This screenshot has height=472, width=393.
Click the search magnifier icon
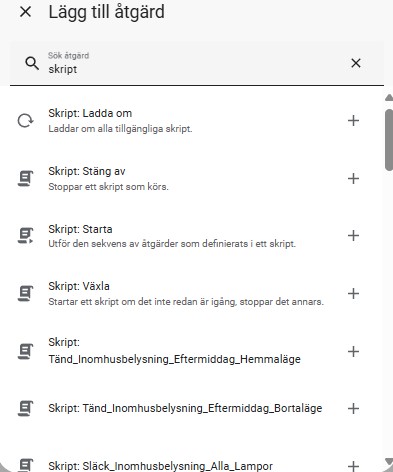tap(32, 63)
